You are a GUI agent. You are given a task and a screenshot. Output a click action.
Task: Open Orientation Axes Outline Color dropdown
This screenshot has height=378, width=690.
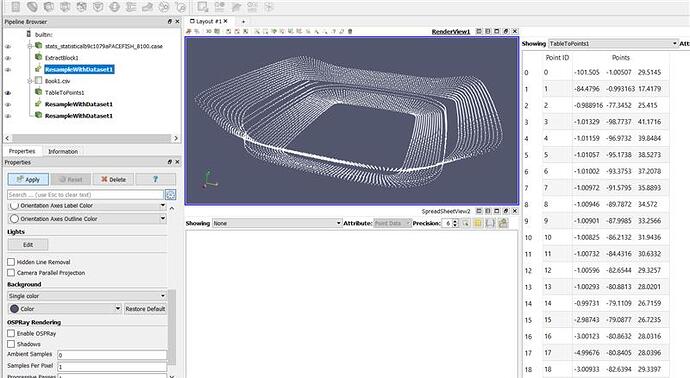point(87,219)
